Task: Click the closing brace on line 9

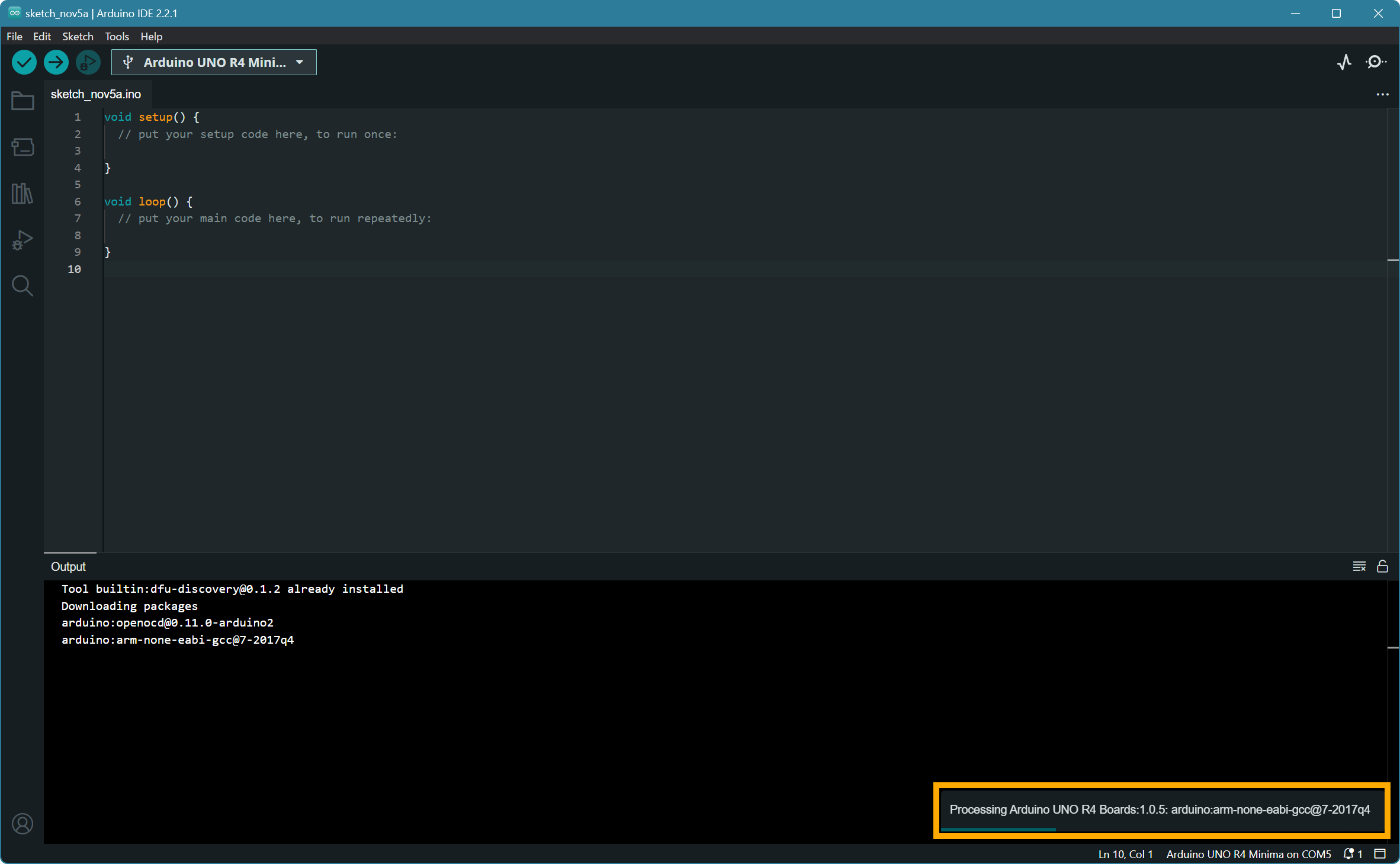Action: pyautogui.click(x=107, y=252)
